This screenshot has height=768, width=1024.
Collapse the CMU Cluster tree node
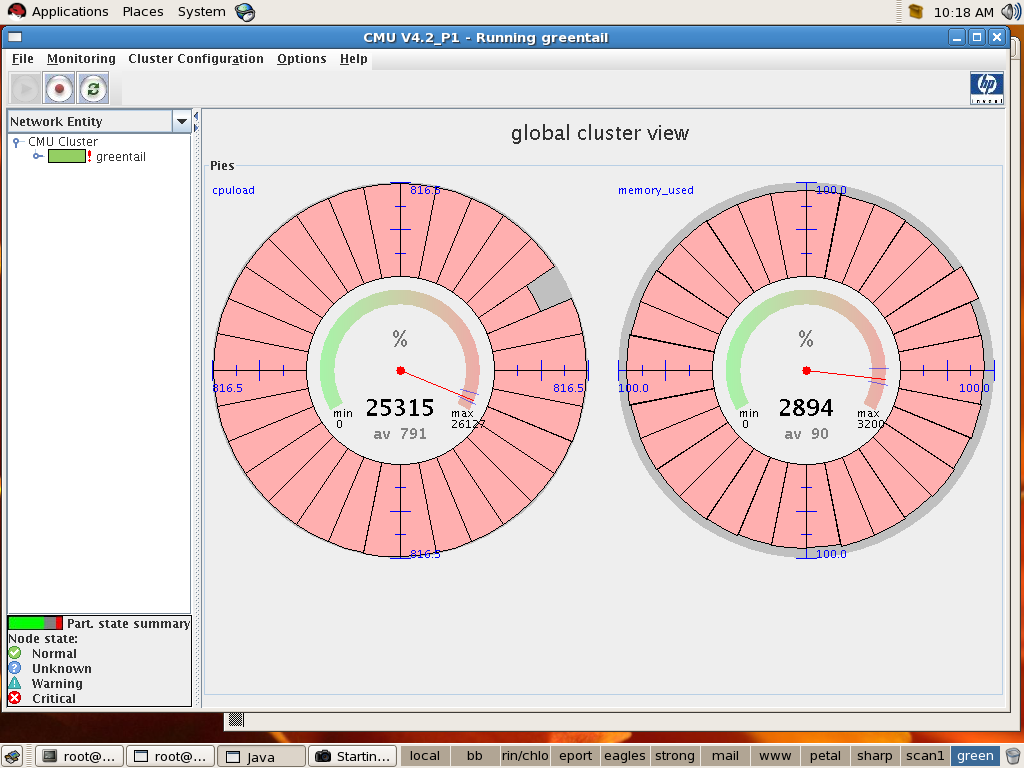tap(16, 142)
